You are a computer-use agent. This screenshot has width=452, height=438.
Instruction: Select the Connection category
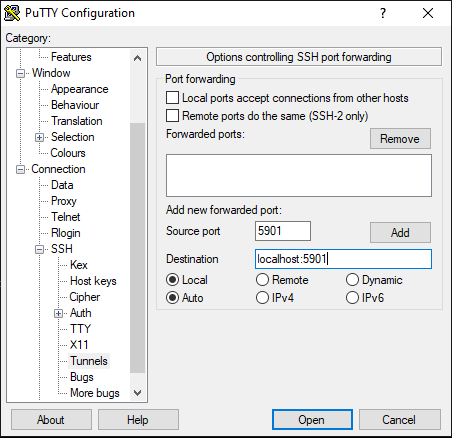(58, 169)
